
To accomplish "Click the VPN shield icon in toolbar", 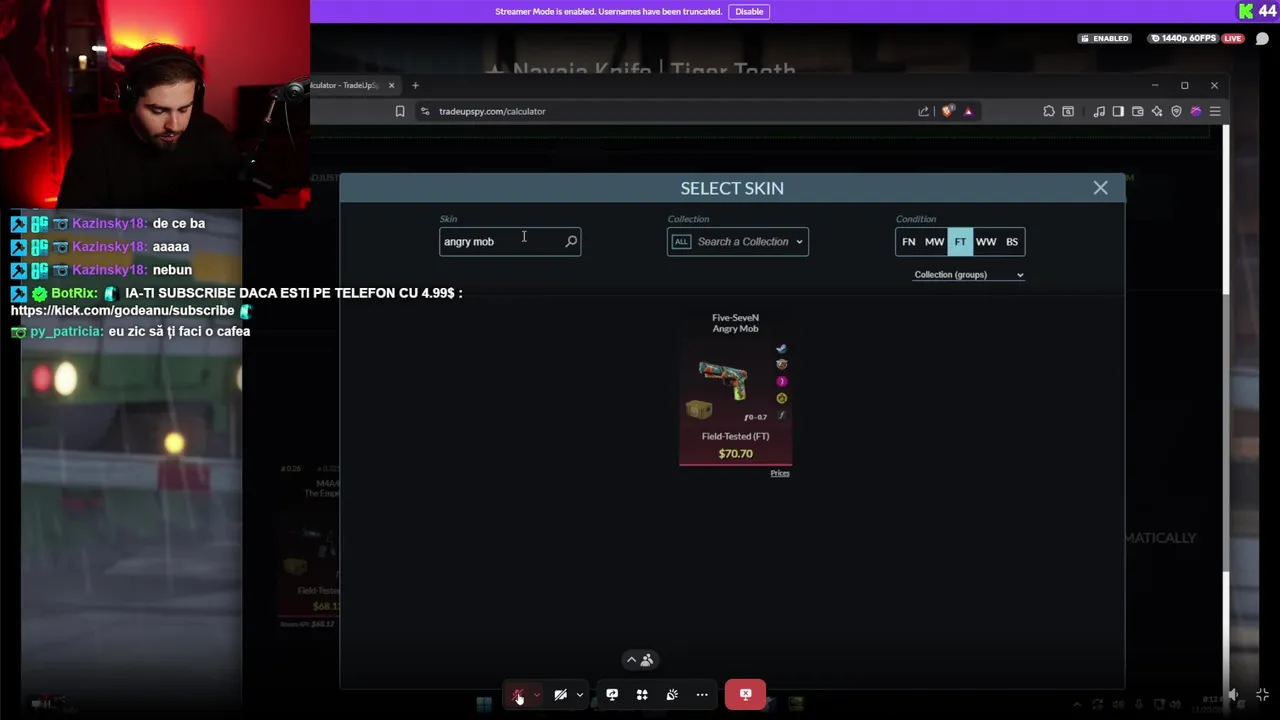I will tap(1176, 111).
